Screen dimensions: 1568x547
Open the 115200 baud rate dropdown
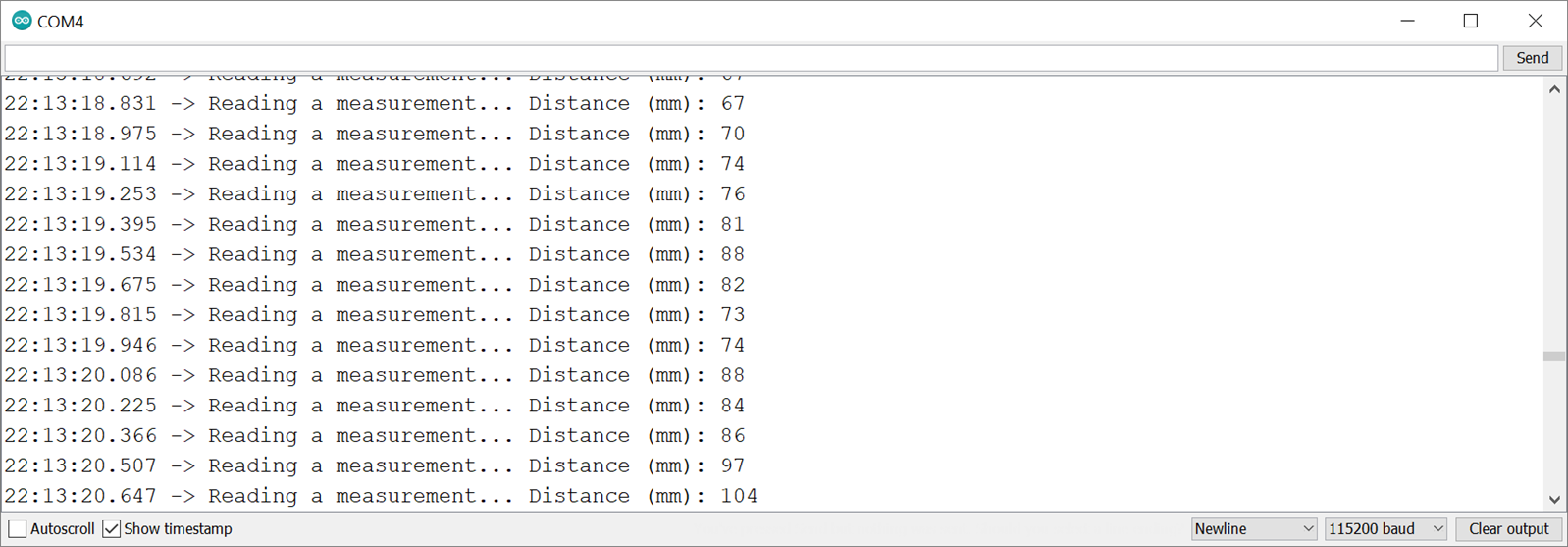click(x=1385, y=528)
